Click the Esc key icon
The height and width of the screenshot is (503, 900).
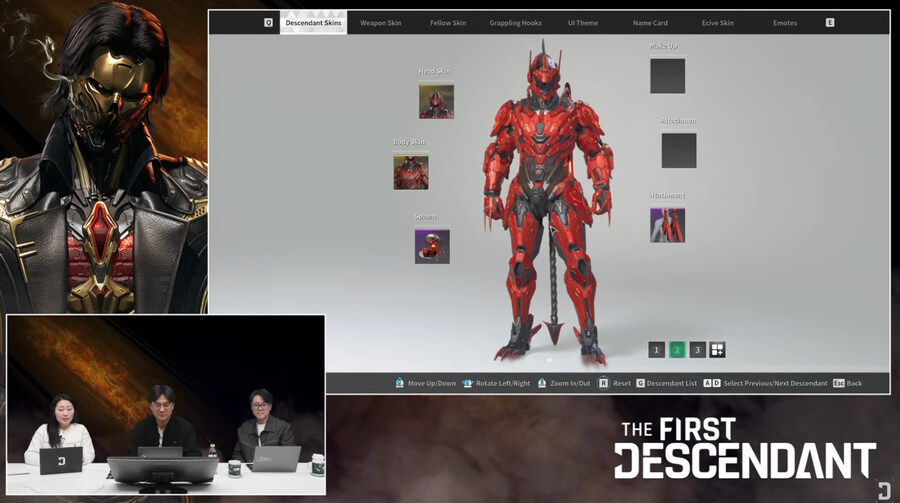click(x=839, y=383)
